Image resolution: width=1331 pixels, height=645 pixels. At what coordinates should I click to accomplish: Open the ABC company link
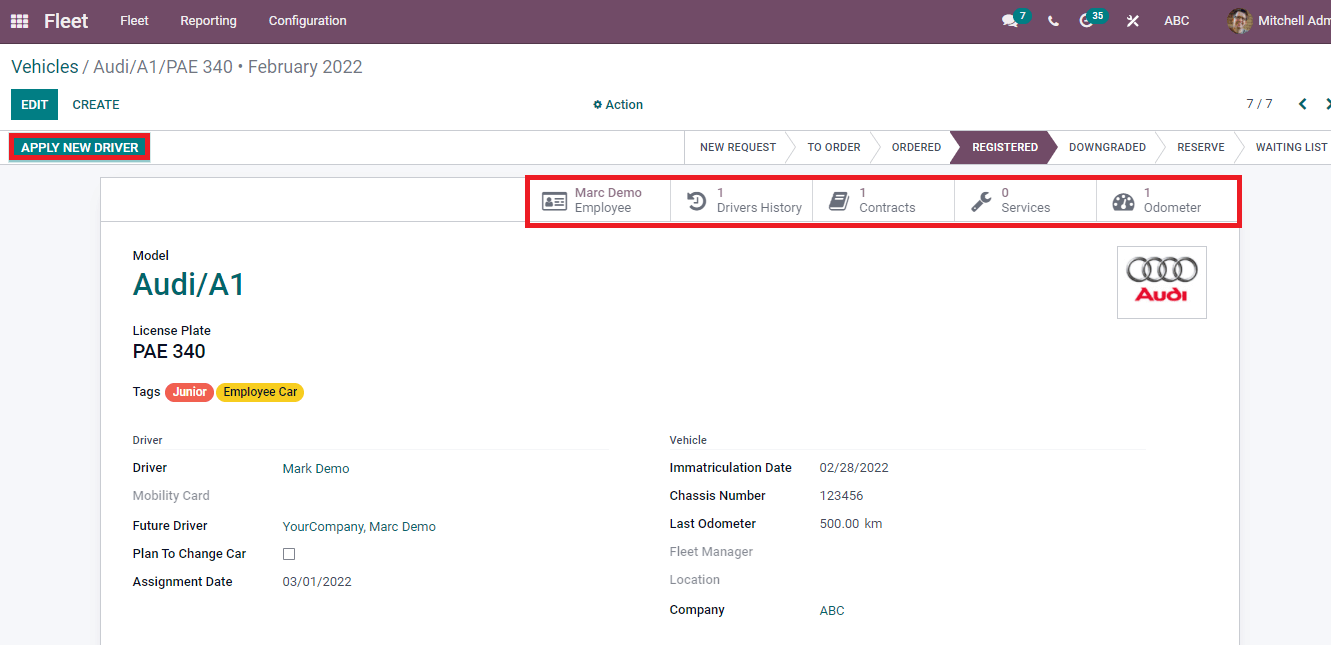[832, 611]
